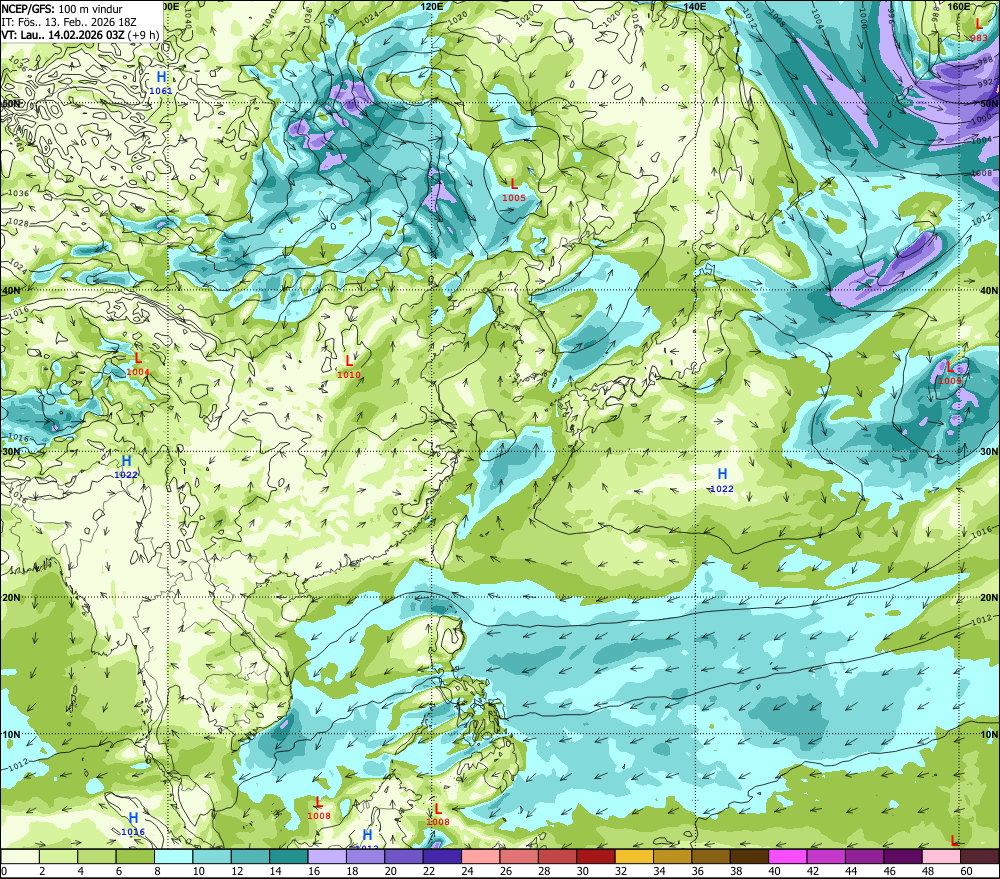Click the dark brown swatch between 38 and 40

click(749, 857)
